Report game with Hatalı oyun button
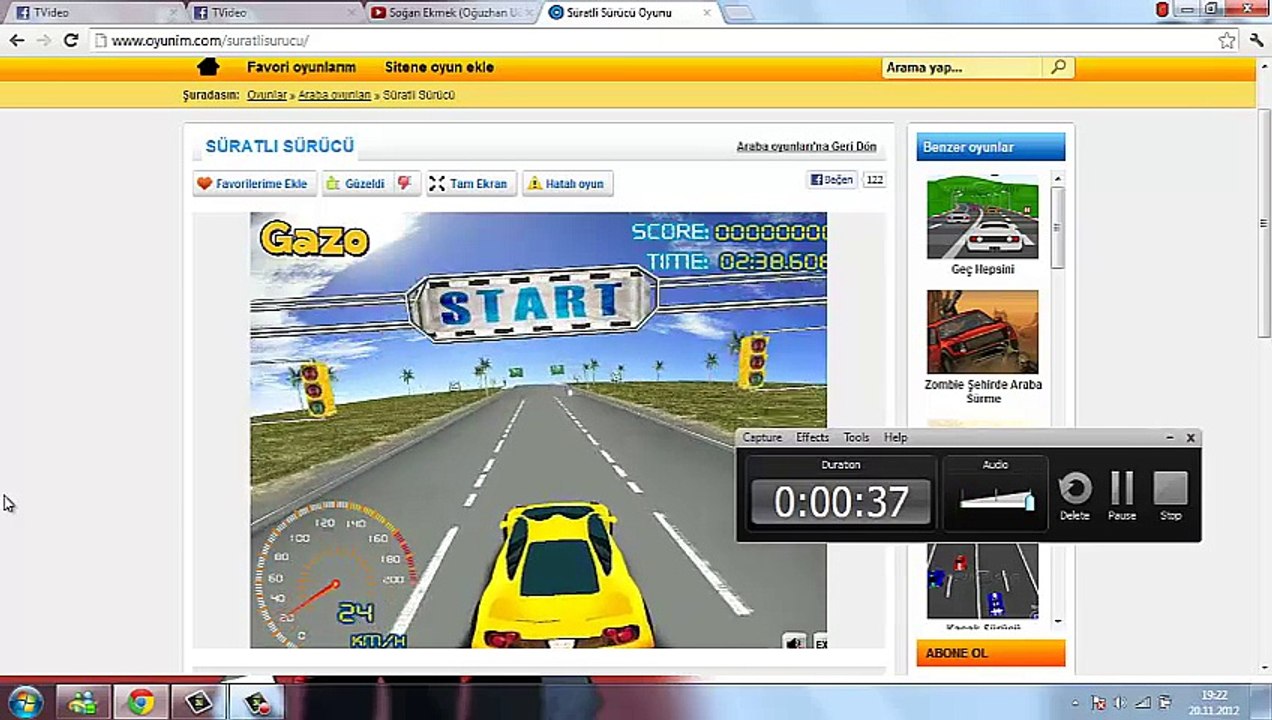 coord(566,183)
